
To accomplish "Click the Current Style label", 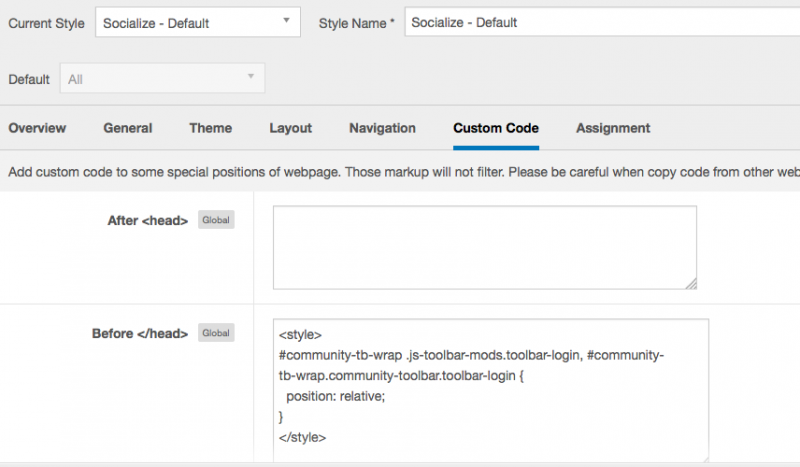I will pyautogui.click(x=44, y=22).
